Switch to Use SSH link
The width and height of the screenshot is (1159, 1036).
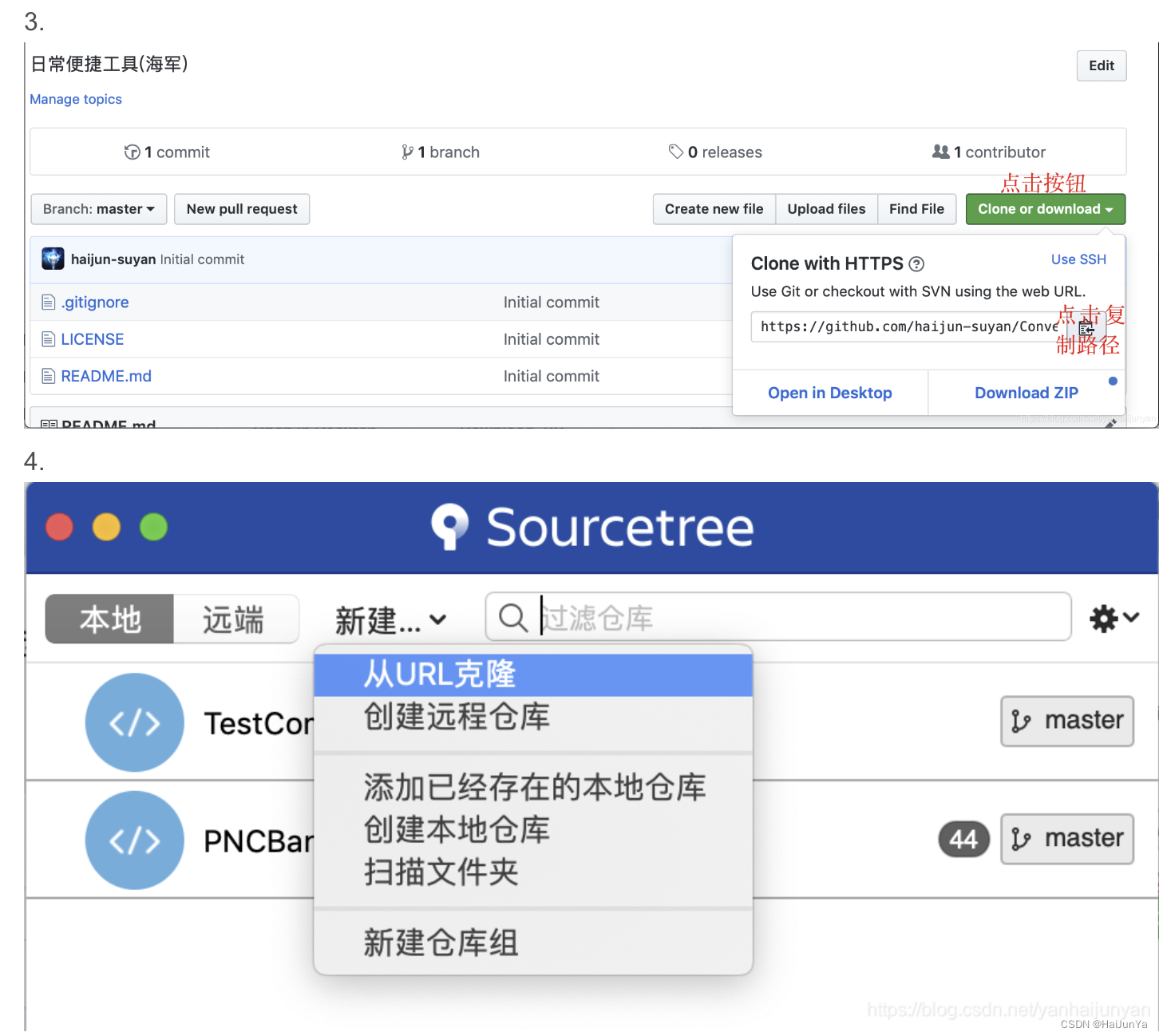pos(1078,259)
